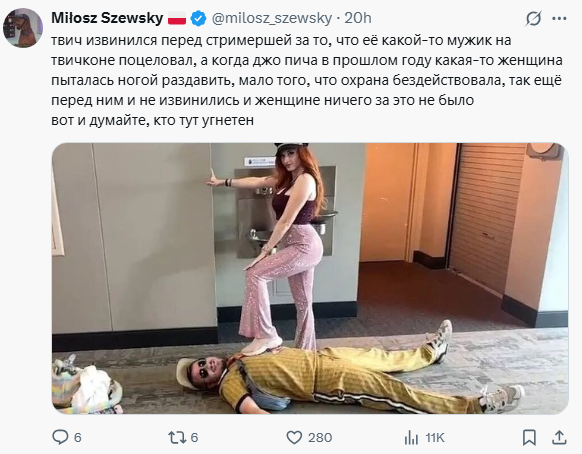View post analytics bar-chart icon

coord(411,438)
